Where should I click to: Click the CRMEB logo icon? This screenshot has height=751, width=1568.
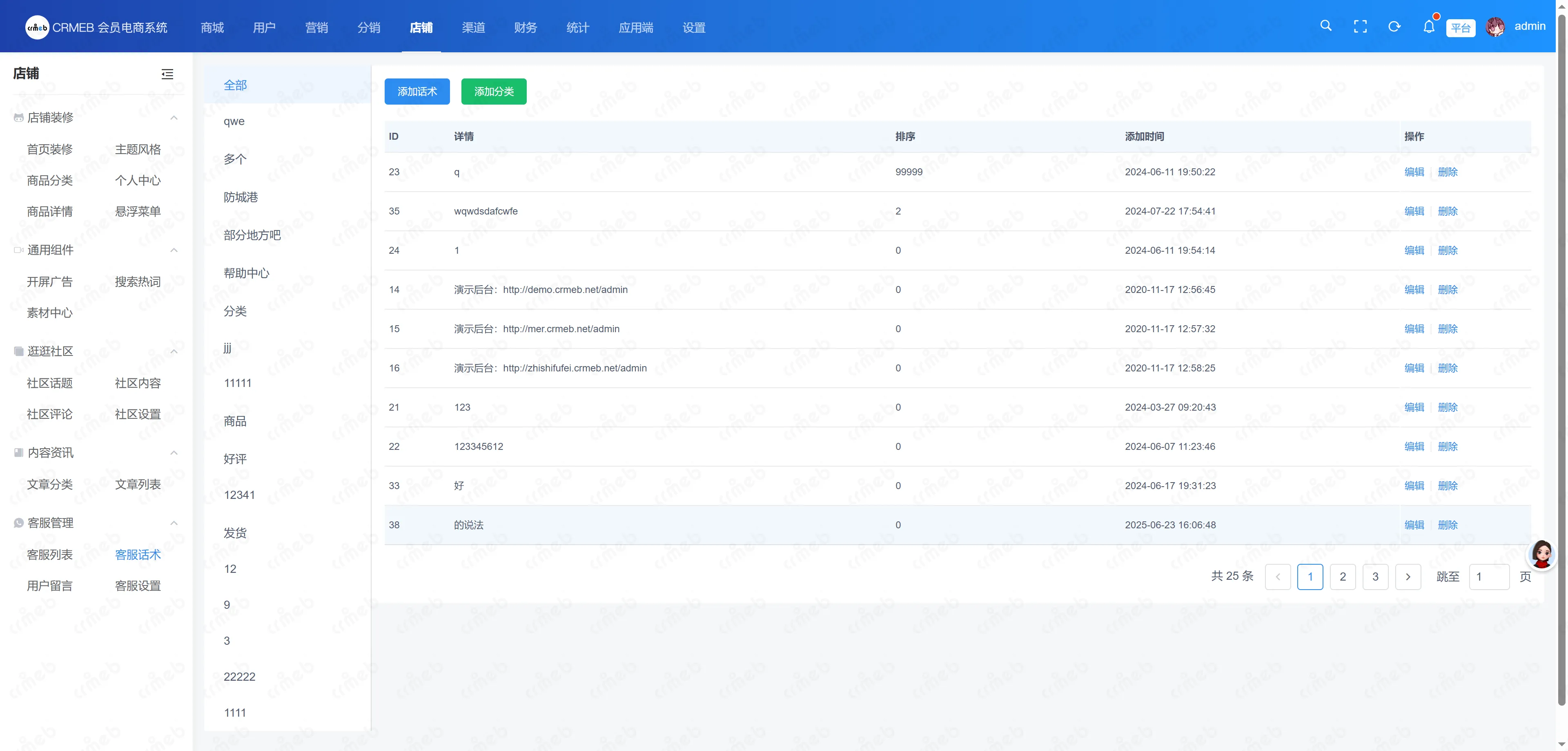pyautogui.click(x=37, y=27)
